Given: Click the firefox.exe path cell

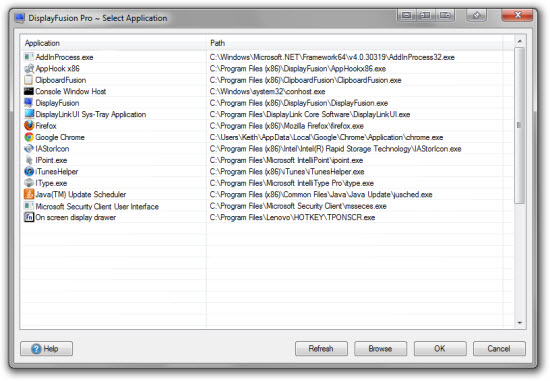Looking at the screenshot, I should [x=287, y=126].
